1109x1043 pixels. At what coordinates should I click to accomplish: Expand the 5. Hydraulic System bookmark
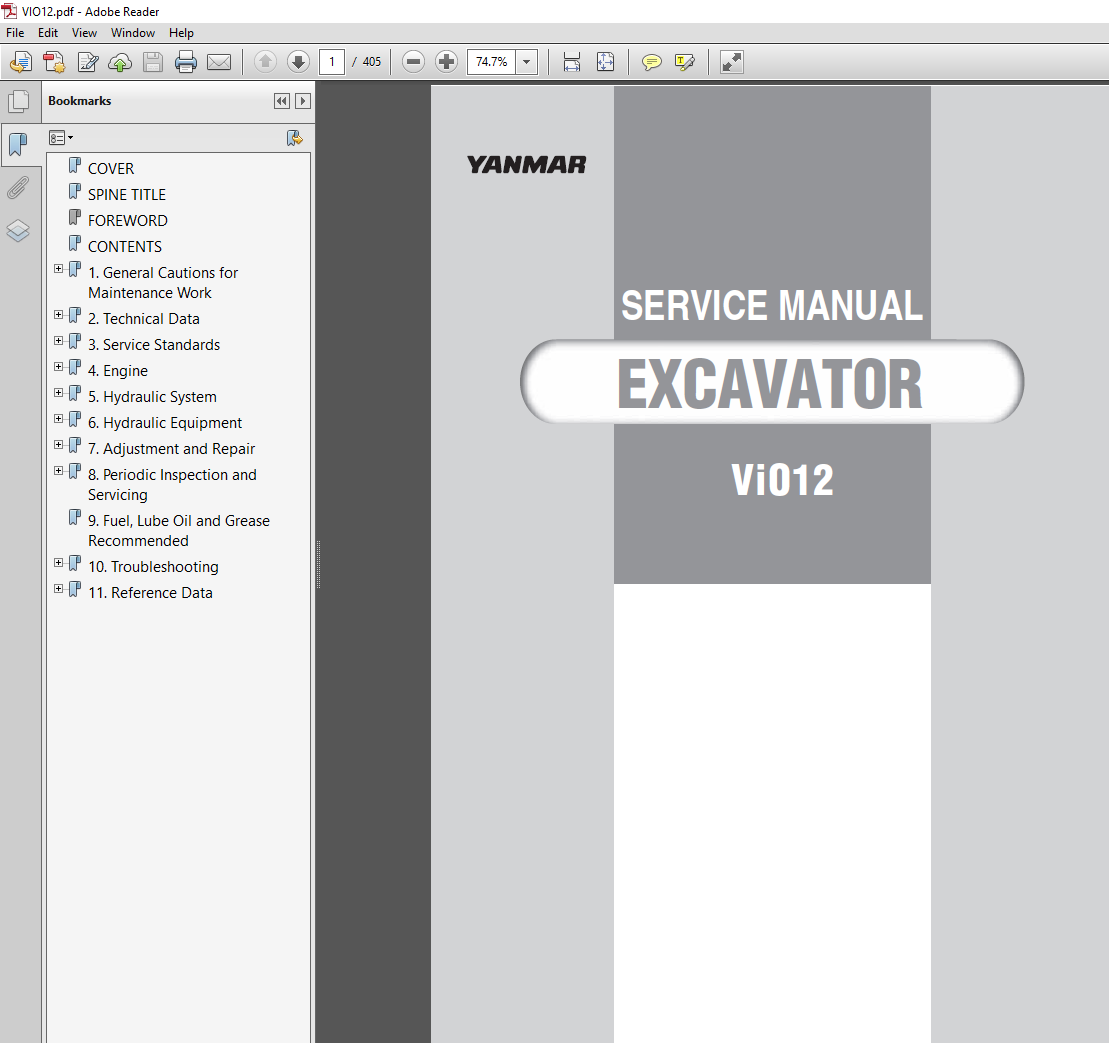click(x=59, y=392)
